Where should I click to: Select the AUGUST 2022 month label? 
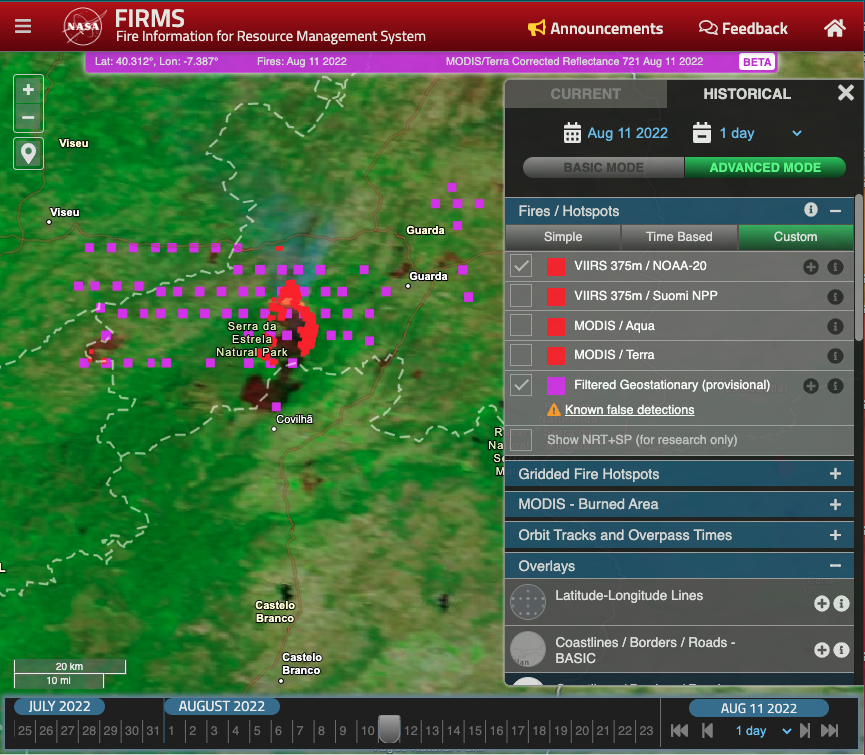(221, 706)
